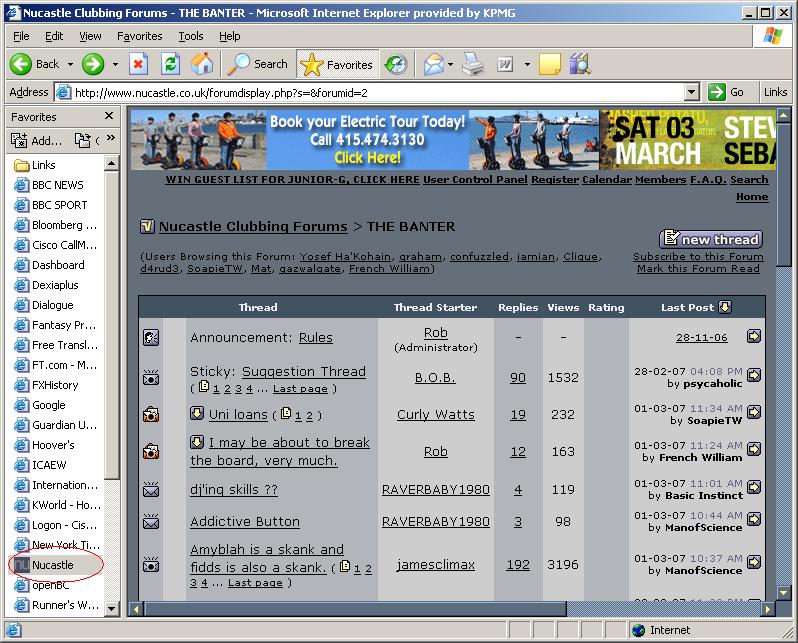Click the Go button beside address bar

click(728, 92)
